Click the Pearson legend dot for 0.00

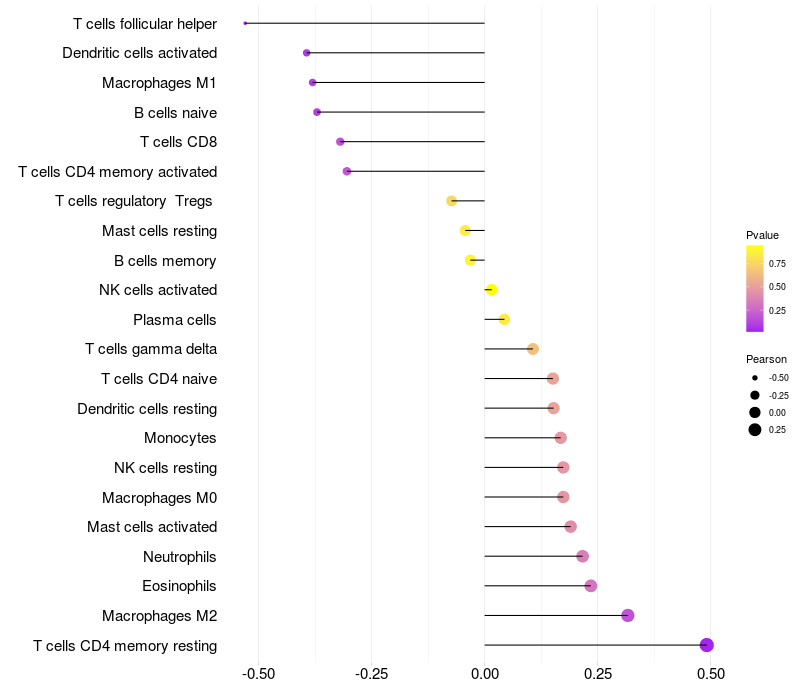pos(755,413)
